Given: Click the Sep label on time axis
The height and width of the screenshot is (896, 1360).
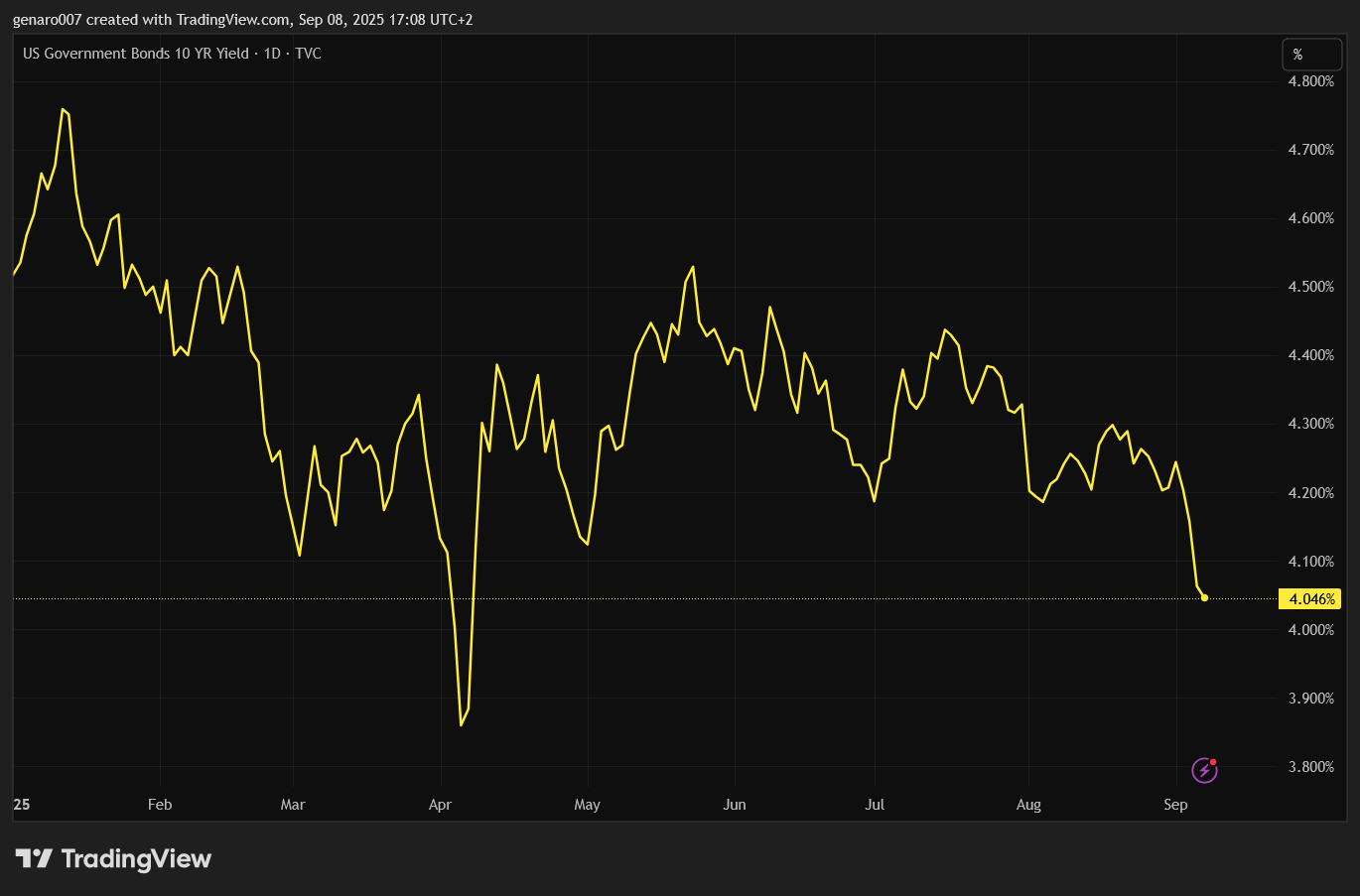Looking at the screenshot, I should click(1175, 805).
